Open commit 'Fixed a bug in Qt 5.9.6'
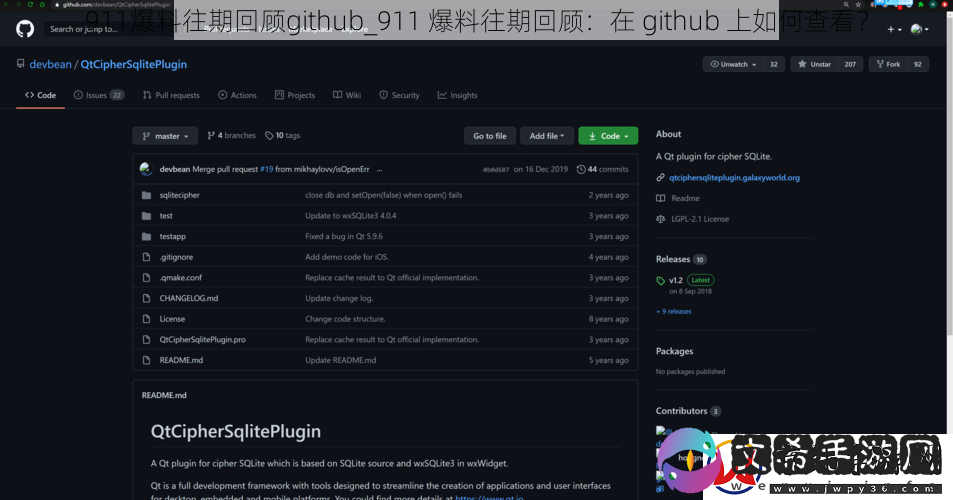Screen dimensions: 953x500 (x=344, y=236)
